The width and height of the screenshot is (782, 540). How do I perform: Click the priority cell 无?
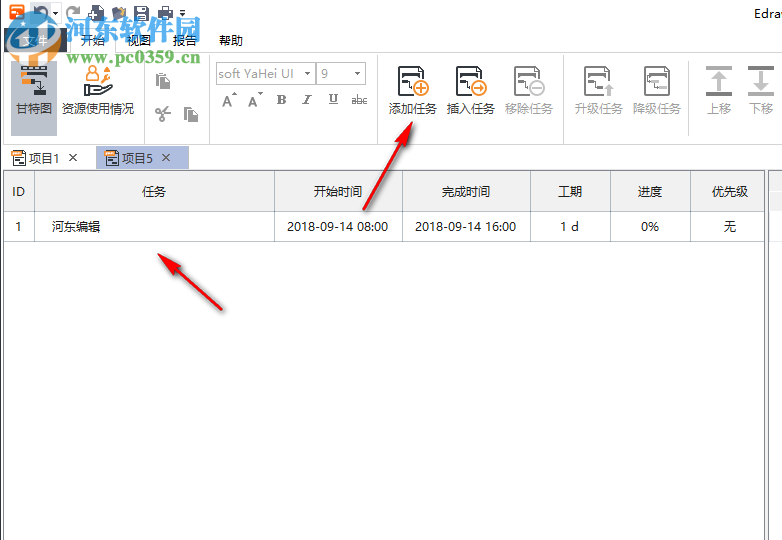coord(728,227)
